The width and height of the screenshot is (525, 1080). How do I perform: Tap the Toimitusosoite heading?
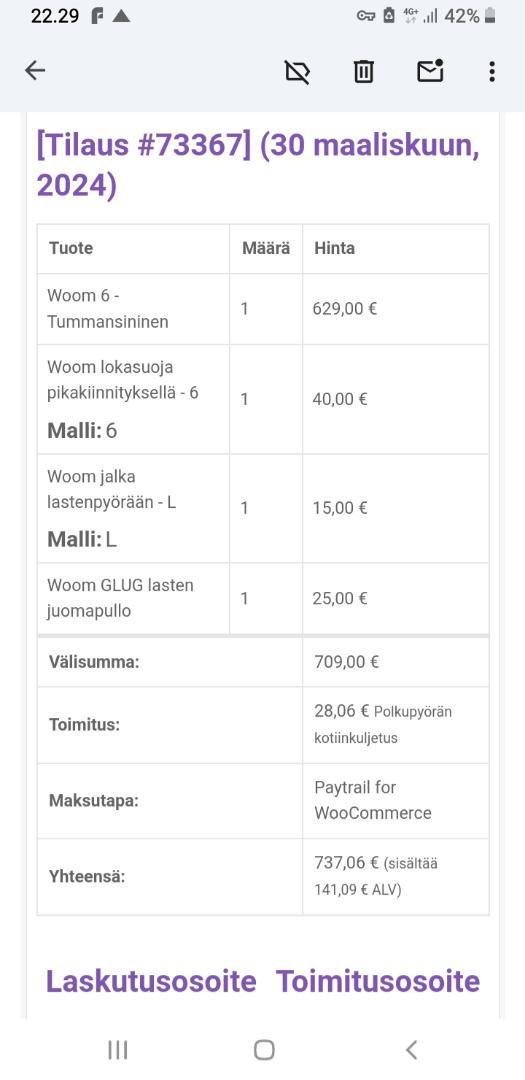(378, 981)
